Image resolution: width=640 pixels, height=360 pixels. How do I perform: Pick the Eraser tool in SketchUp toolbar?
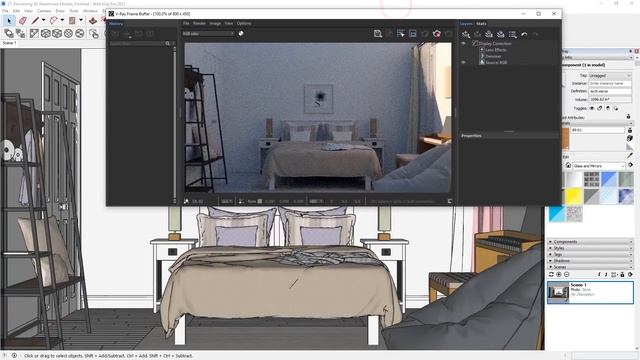click(22, 20)
